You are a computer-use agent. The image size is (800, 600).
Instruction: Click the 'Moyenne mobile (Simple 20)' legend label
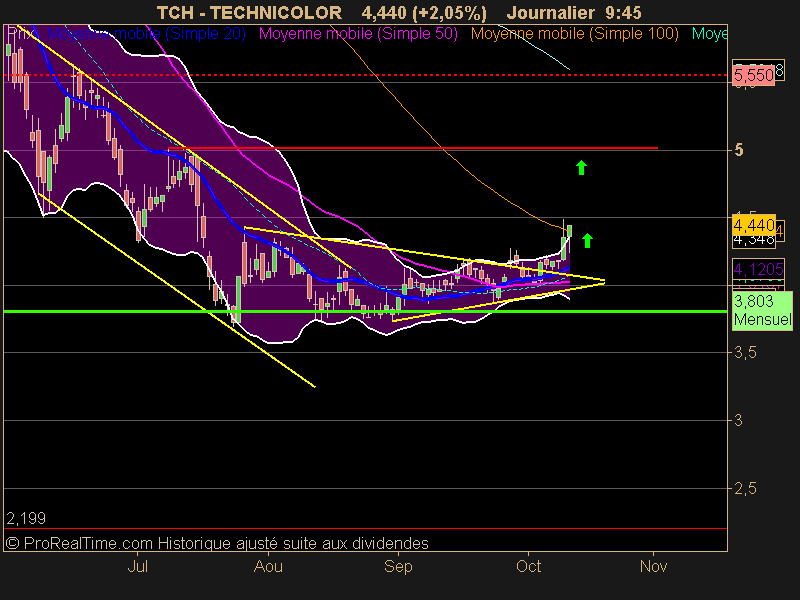tap(146, 34)
